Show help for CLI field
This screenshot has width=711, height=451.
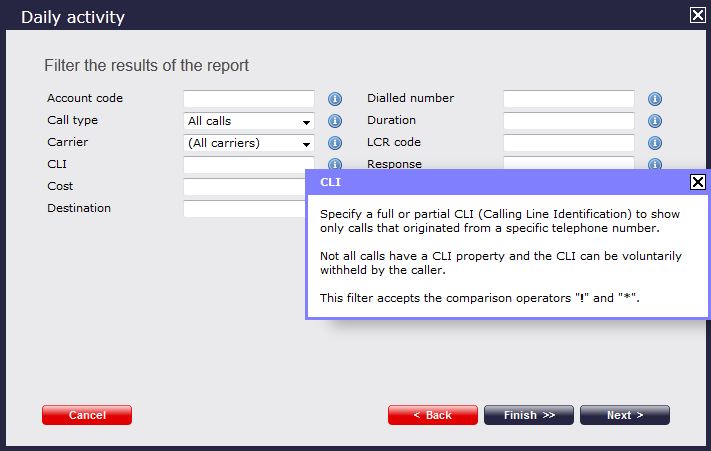(x=335, y=164)
